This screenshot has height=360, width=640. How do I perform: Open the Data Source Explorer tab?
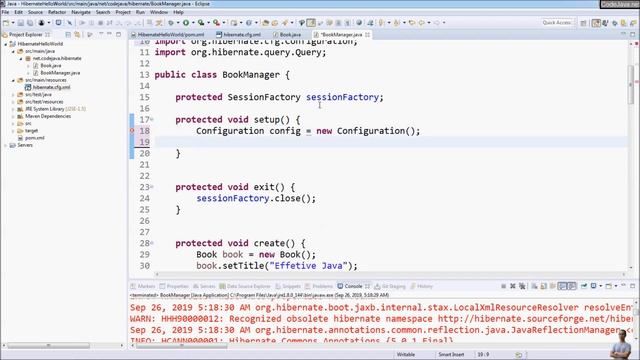245,287
